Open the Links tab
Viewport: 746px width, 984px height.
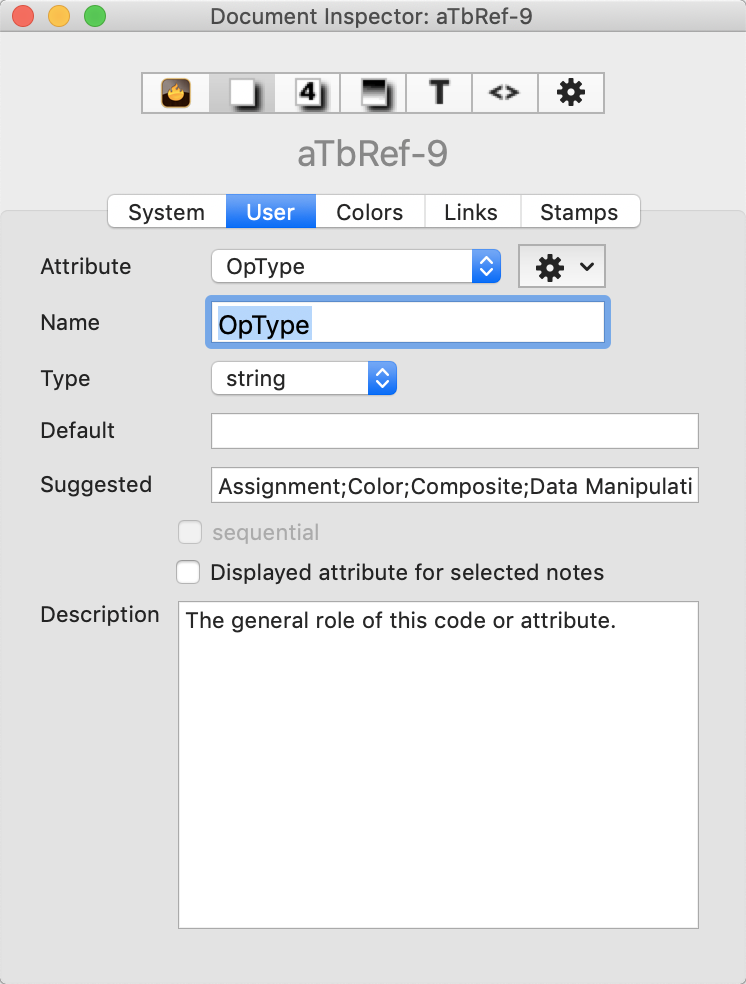click(x=471, y=212)
